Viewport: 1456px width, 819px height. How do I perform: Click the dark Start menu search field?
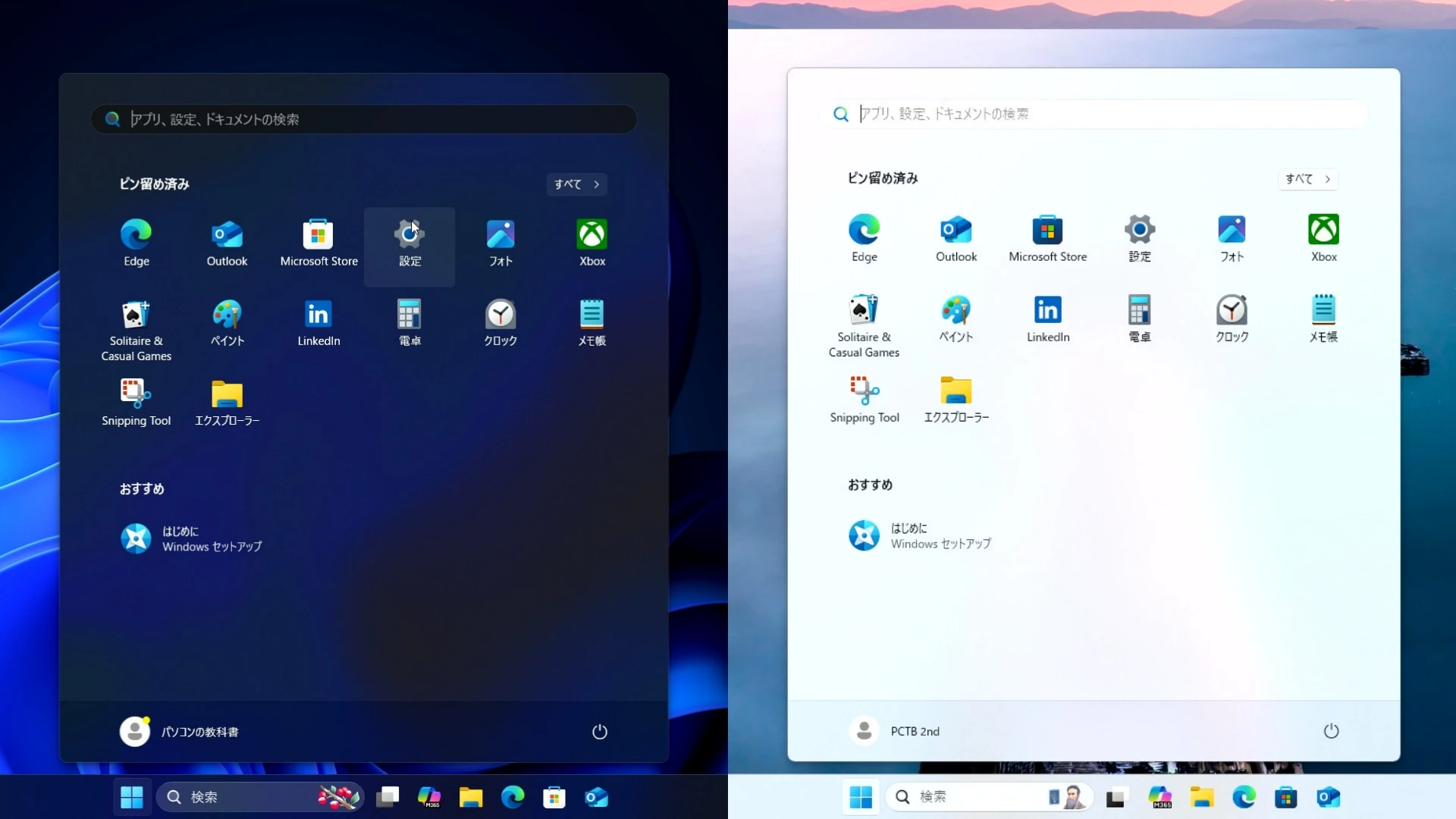[364, 119]
